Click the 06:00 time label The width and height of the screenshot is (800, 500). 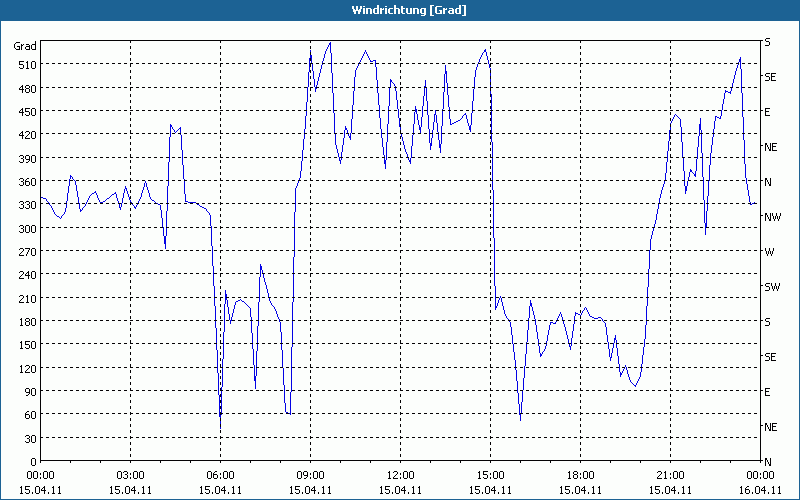(x=220, y=476)
